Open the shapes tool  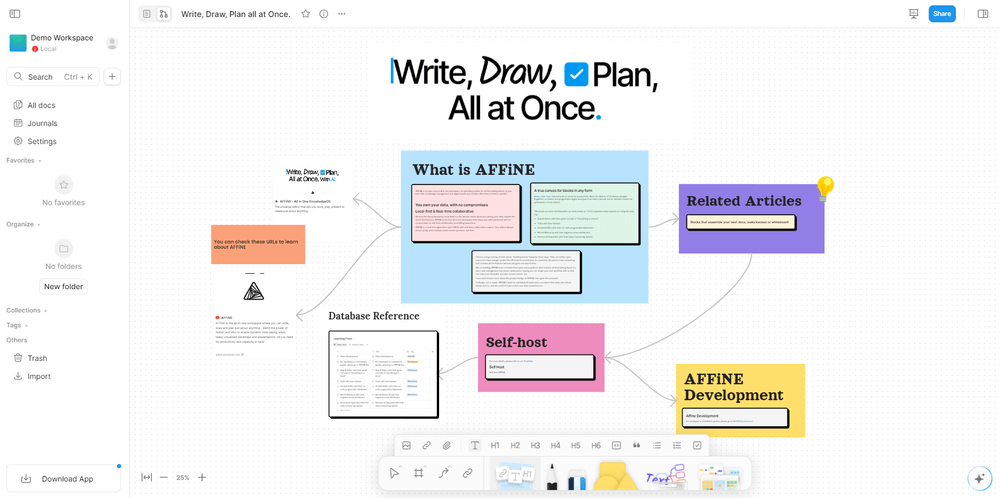(x=613, y=476)
